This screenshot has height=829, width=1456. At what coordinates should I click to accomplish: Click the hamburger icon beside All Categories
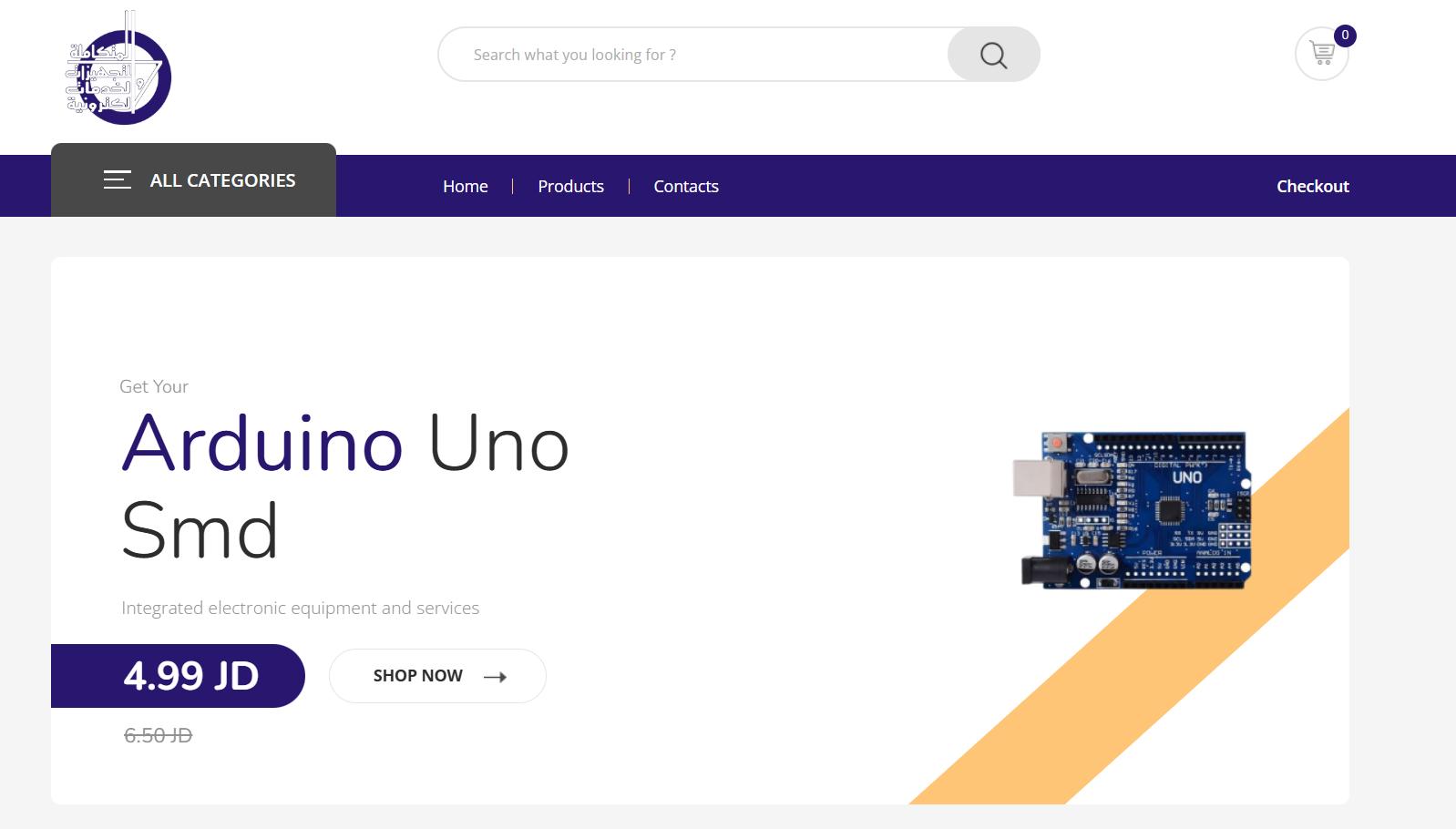[x=118, y=180]
